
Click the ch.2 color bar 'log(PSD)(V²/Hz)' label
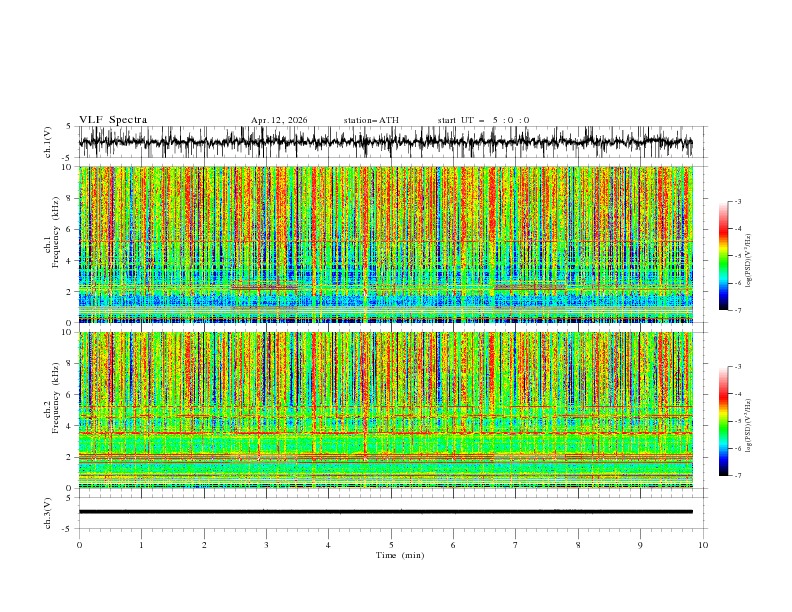(748, 426)
